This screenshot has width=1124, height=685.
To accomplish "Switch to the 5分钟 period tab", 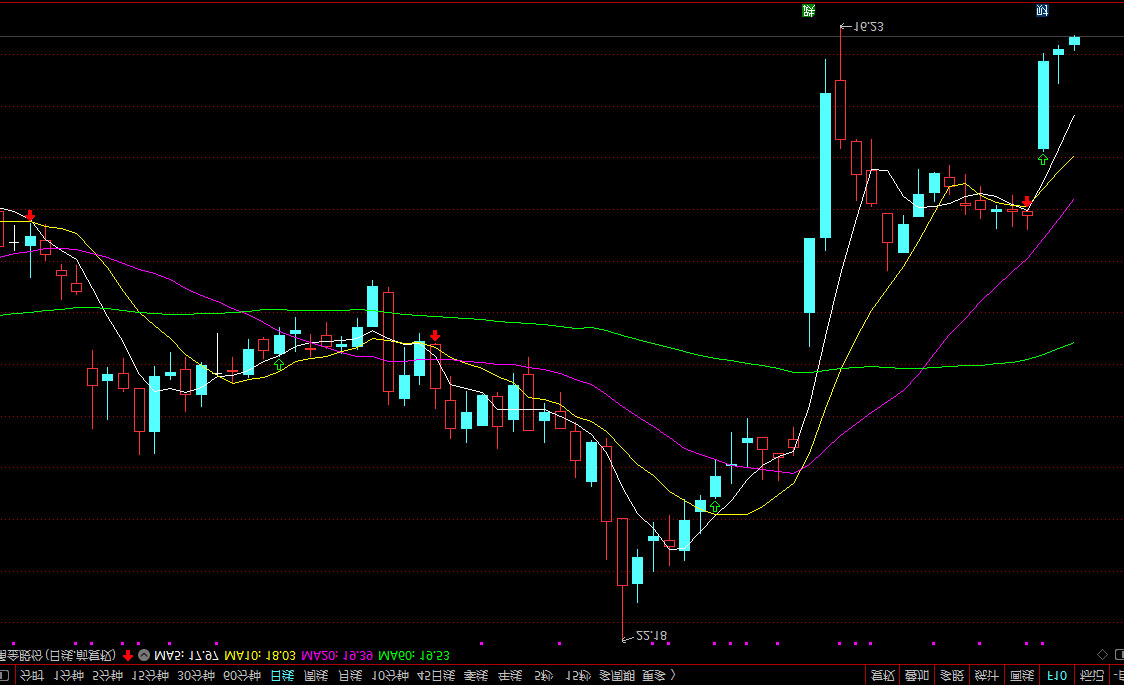I will [108, 676].
